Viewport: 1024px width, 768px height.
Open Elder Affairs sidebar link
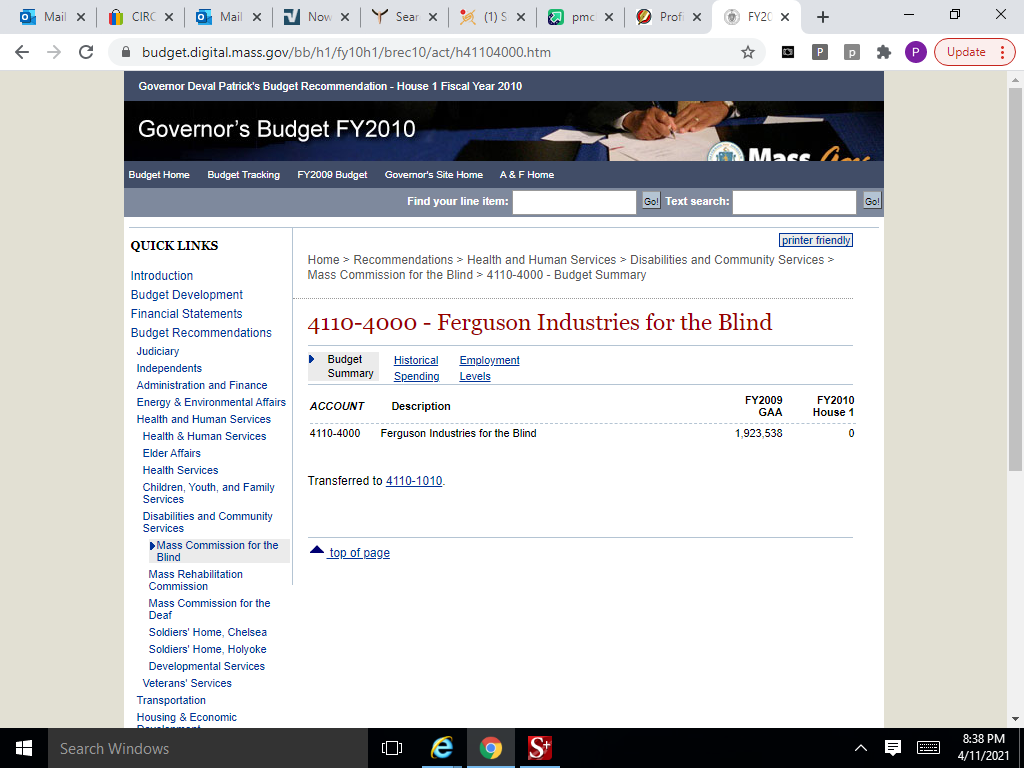[171, 453]
